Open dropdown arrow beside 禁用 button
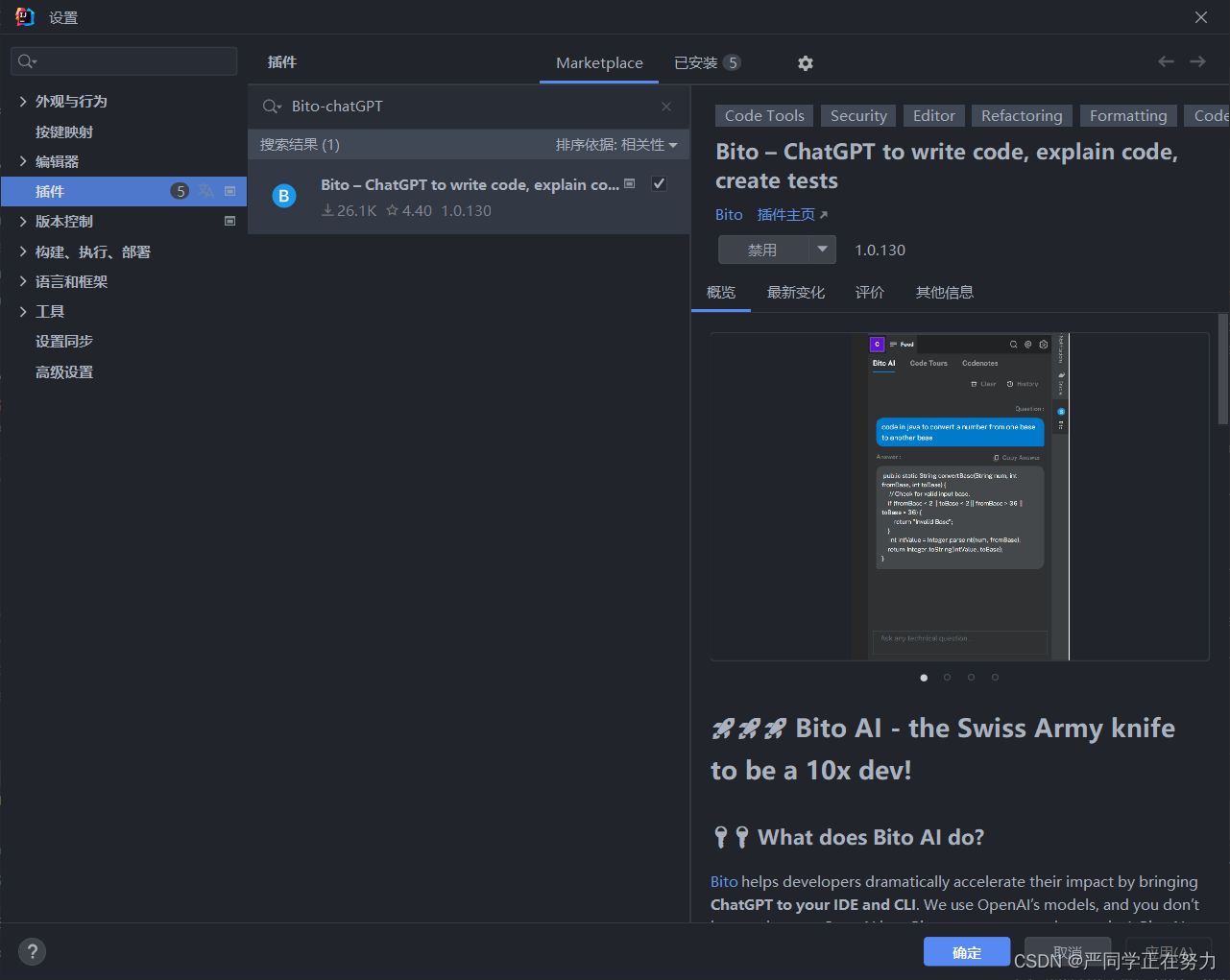The height and width of the screenshot is (980, 1230). click(x=822, y=250)
